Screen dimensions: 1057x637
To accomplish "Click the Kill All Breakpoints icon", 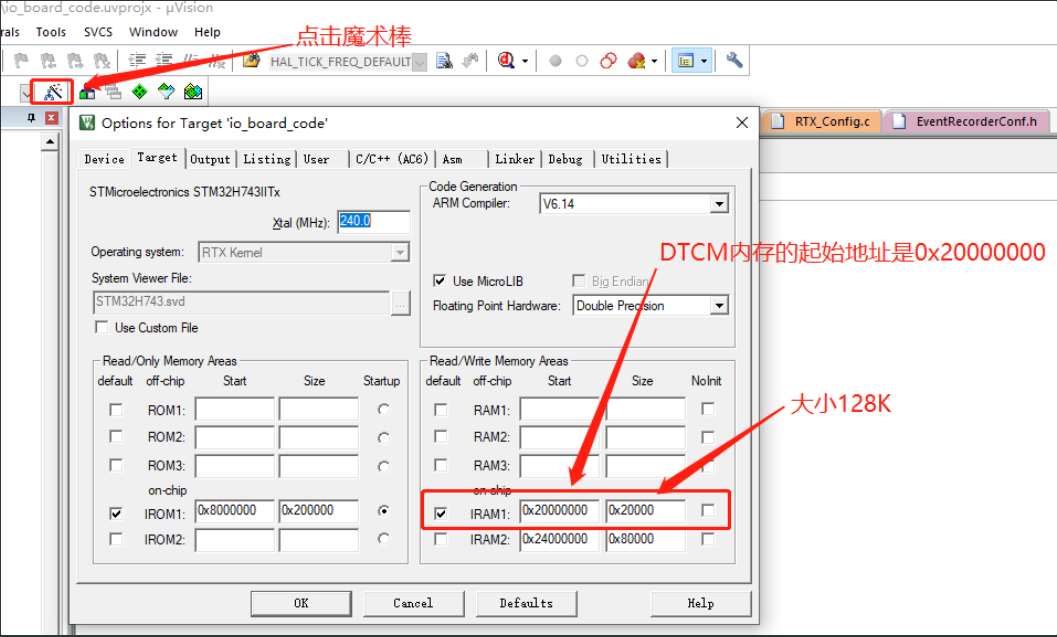I will 635,60.
